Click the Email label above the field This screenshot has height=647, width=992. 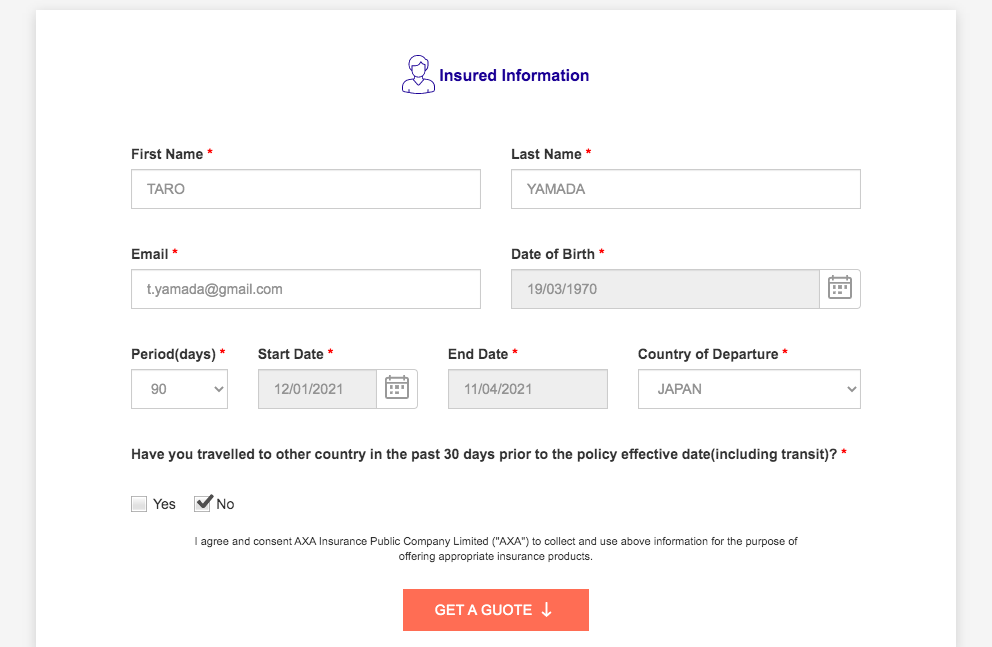pyautogui.click(x=150, y=254)
